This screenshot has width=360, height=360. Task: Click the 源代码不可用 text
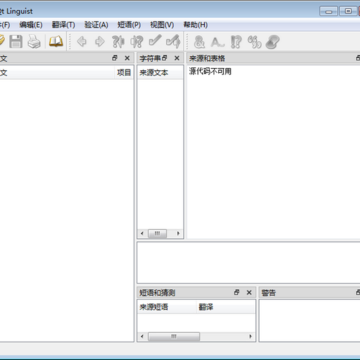[x=210, y=71]
